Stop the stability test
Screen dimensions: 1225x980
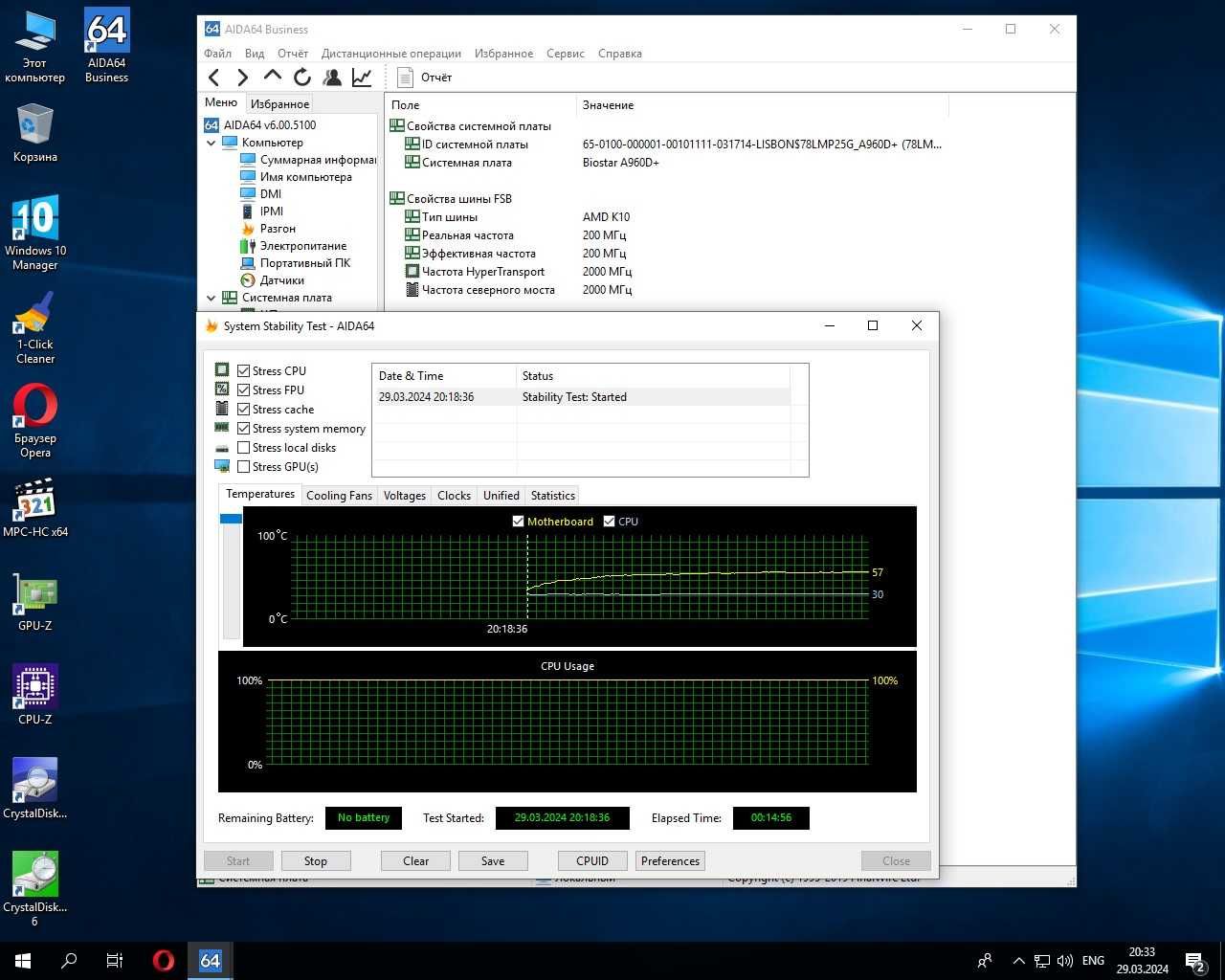coord(316,861)
